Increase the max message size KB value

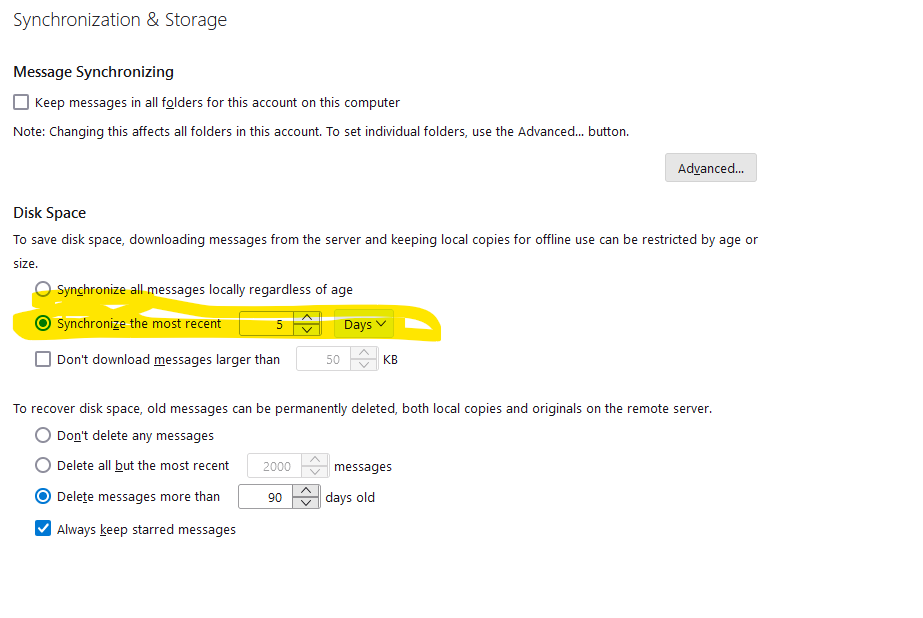pos(365,353)
